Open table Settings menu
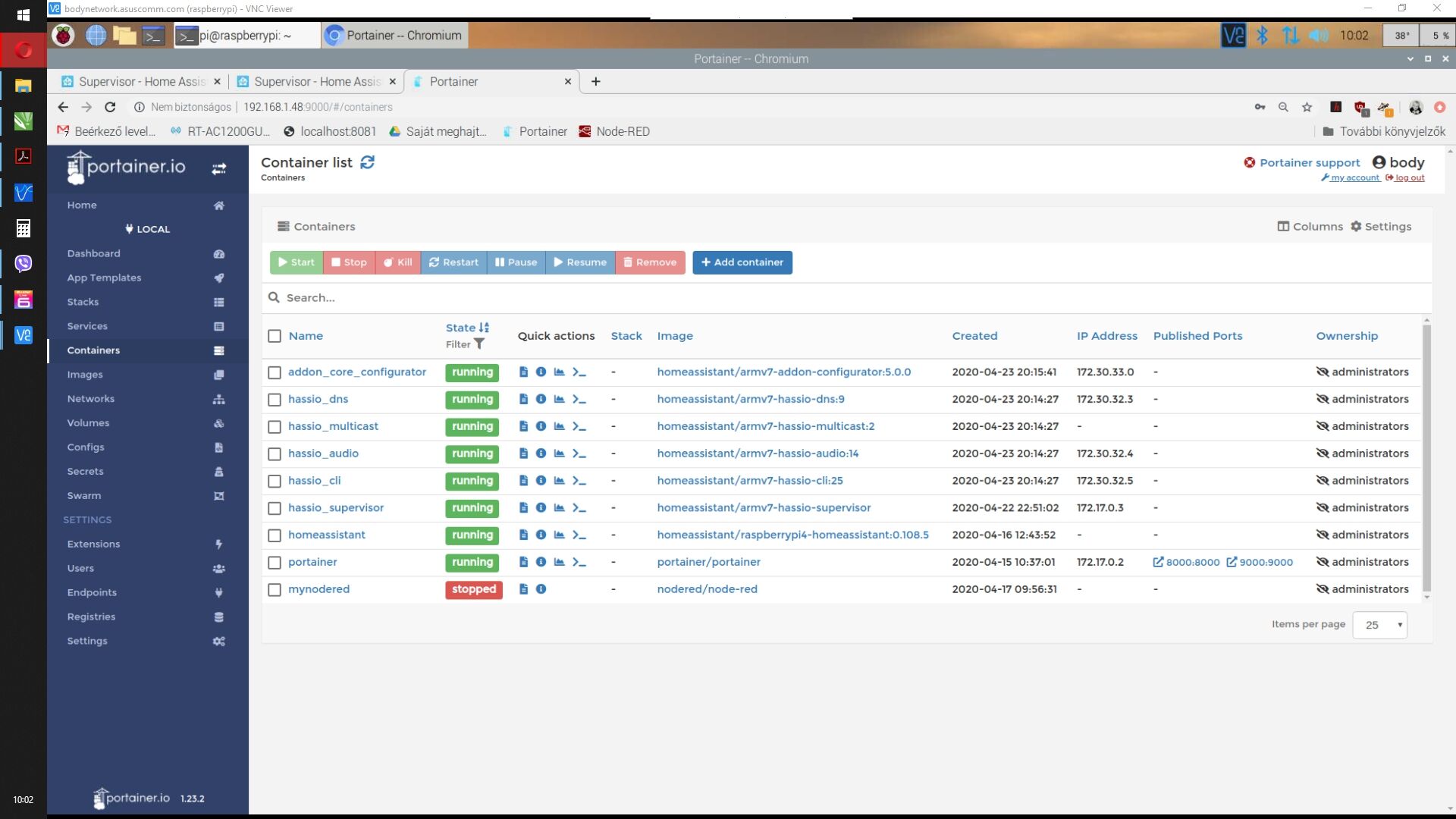1456x819 pixels. point(1381,226)
